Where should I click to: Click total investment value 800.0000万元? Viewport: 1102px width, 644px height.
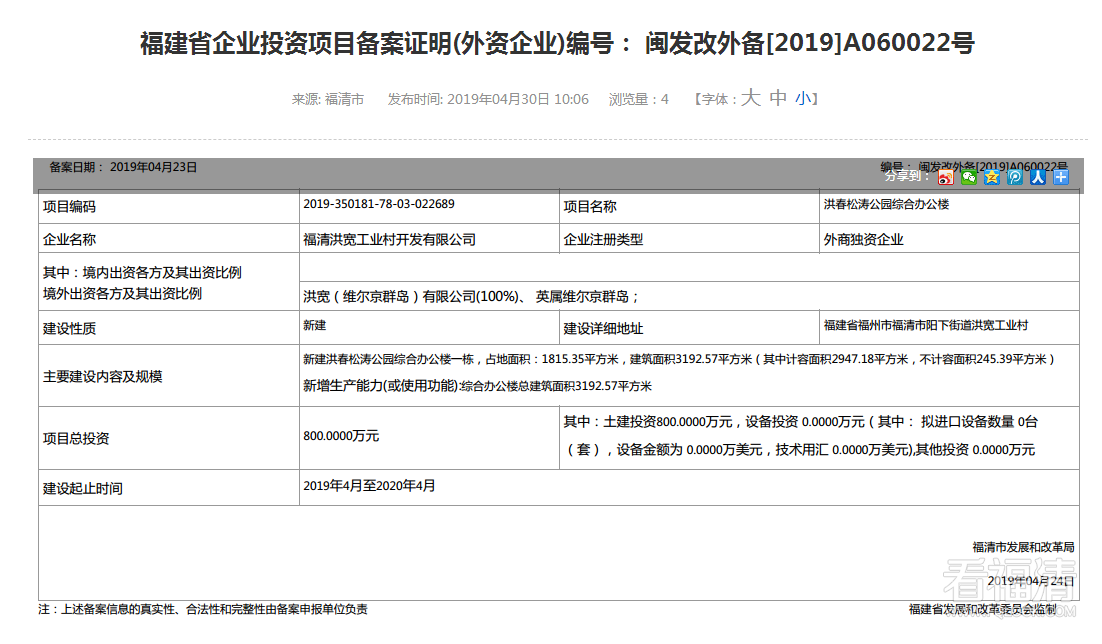click(x=341, y=436)
